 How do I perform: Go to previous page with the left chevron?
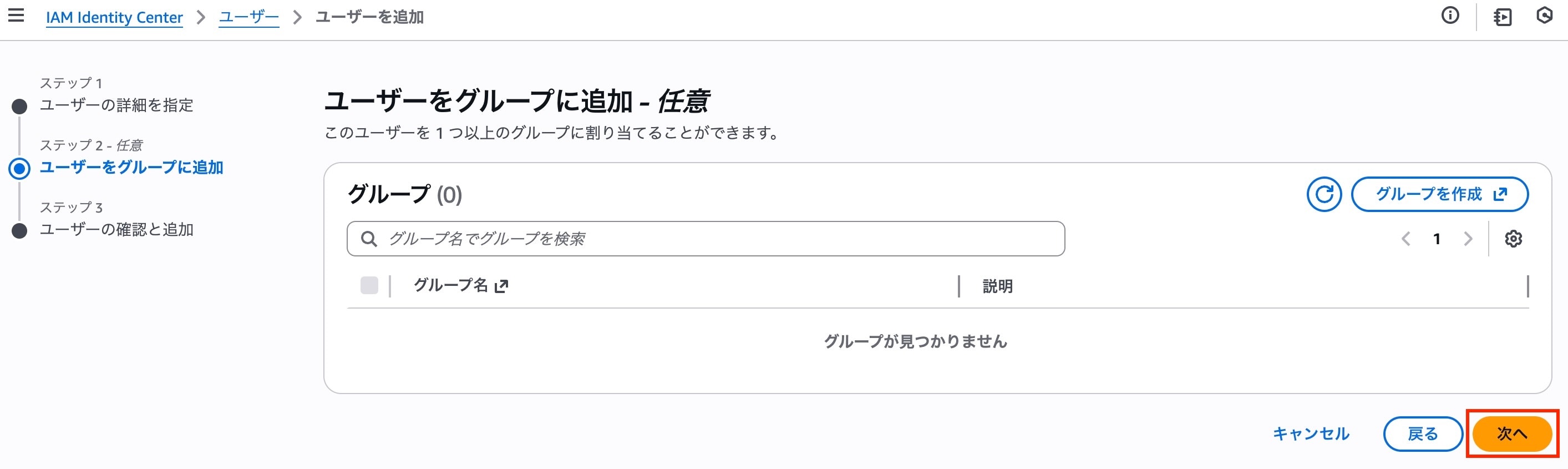(x=1407, y=238)
